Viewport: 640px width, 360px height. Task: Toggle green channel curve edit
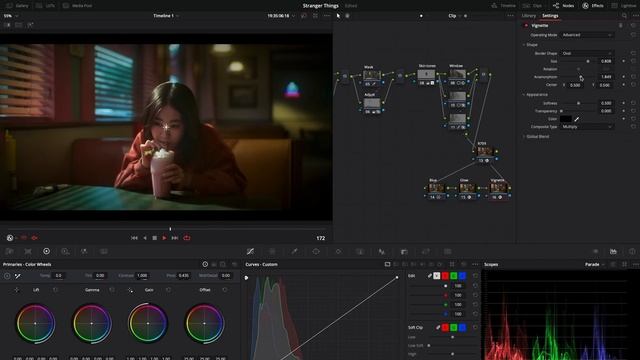click(x=453, y=276)
